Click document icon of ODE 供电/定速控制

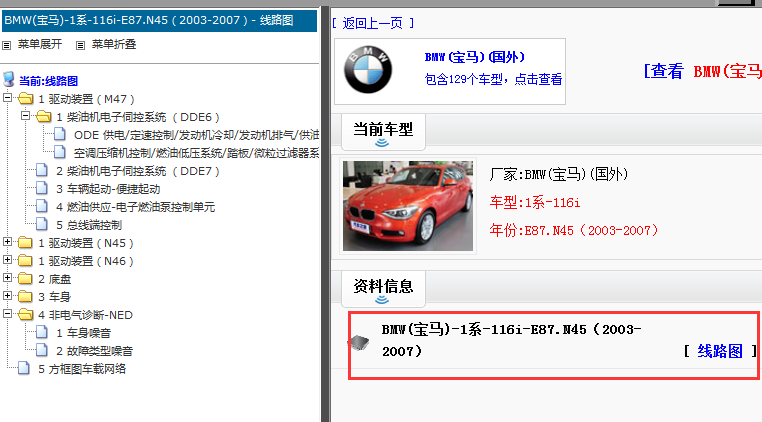pos(60,134)
